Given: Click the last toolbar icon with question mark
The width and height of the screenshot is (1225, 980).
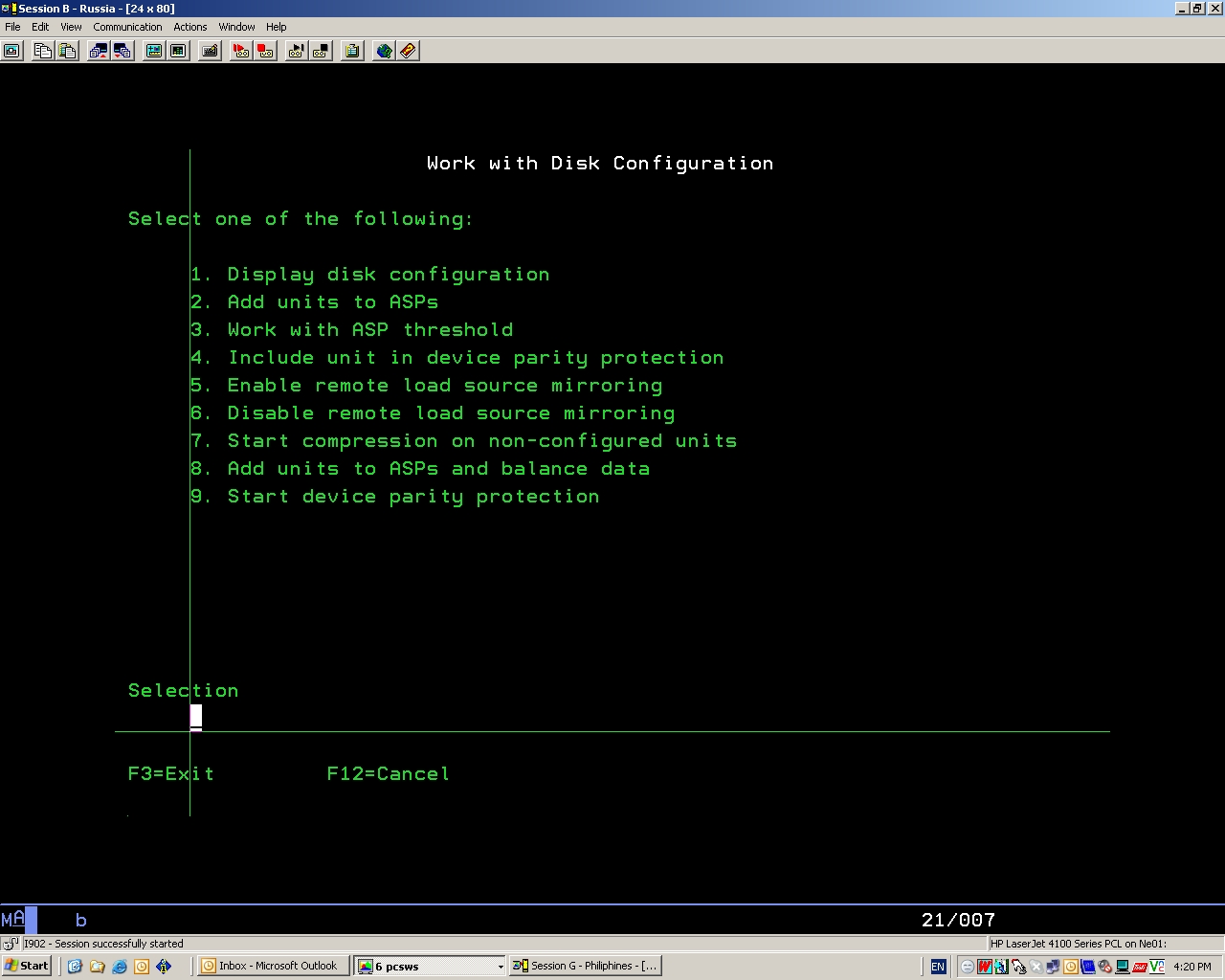Looking at the screenshot, I should (408, 51).
